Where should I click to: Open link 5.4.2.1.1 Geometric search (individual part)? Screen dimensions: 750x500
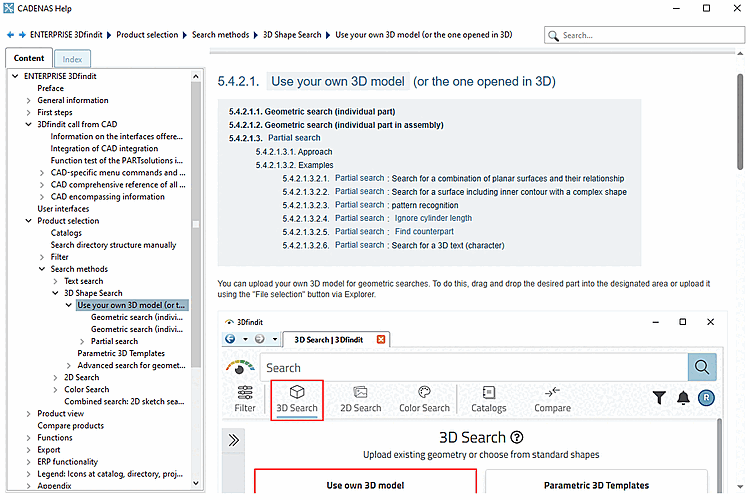(x=312, y=111)
